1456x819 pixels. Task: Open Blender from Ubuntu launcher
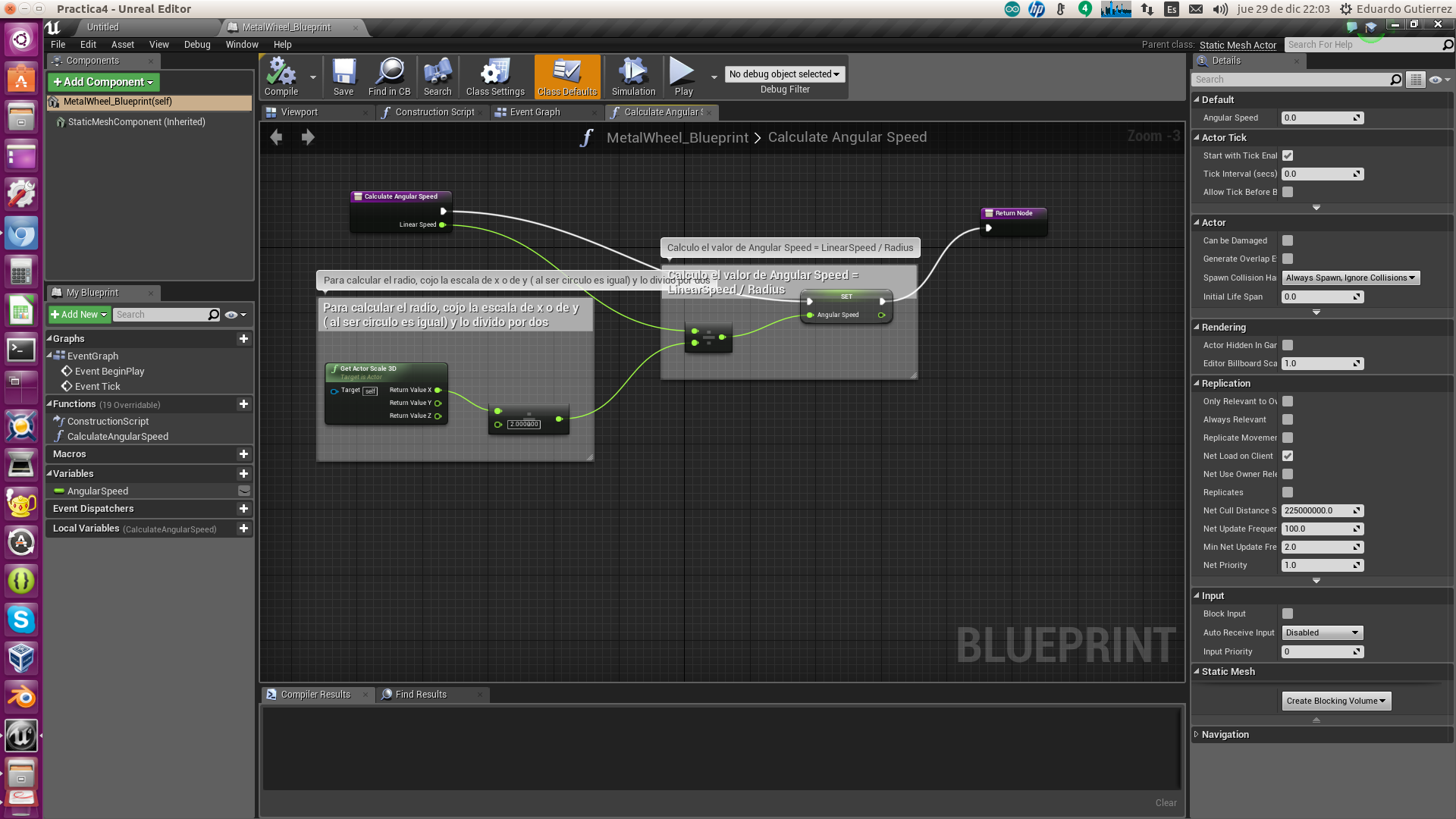pos(21,697)
